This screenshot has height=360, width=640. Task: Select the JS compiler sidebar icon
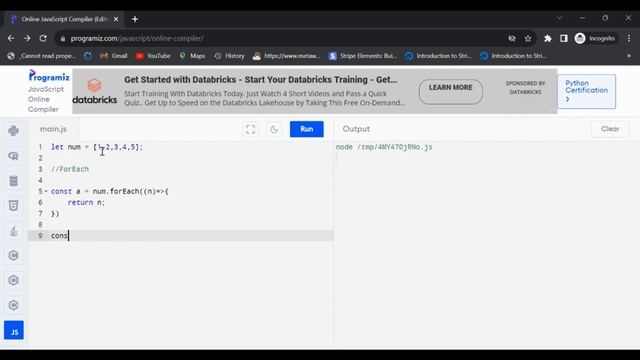coord(14,330)
